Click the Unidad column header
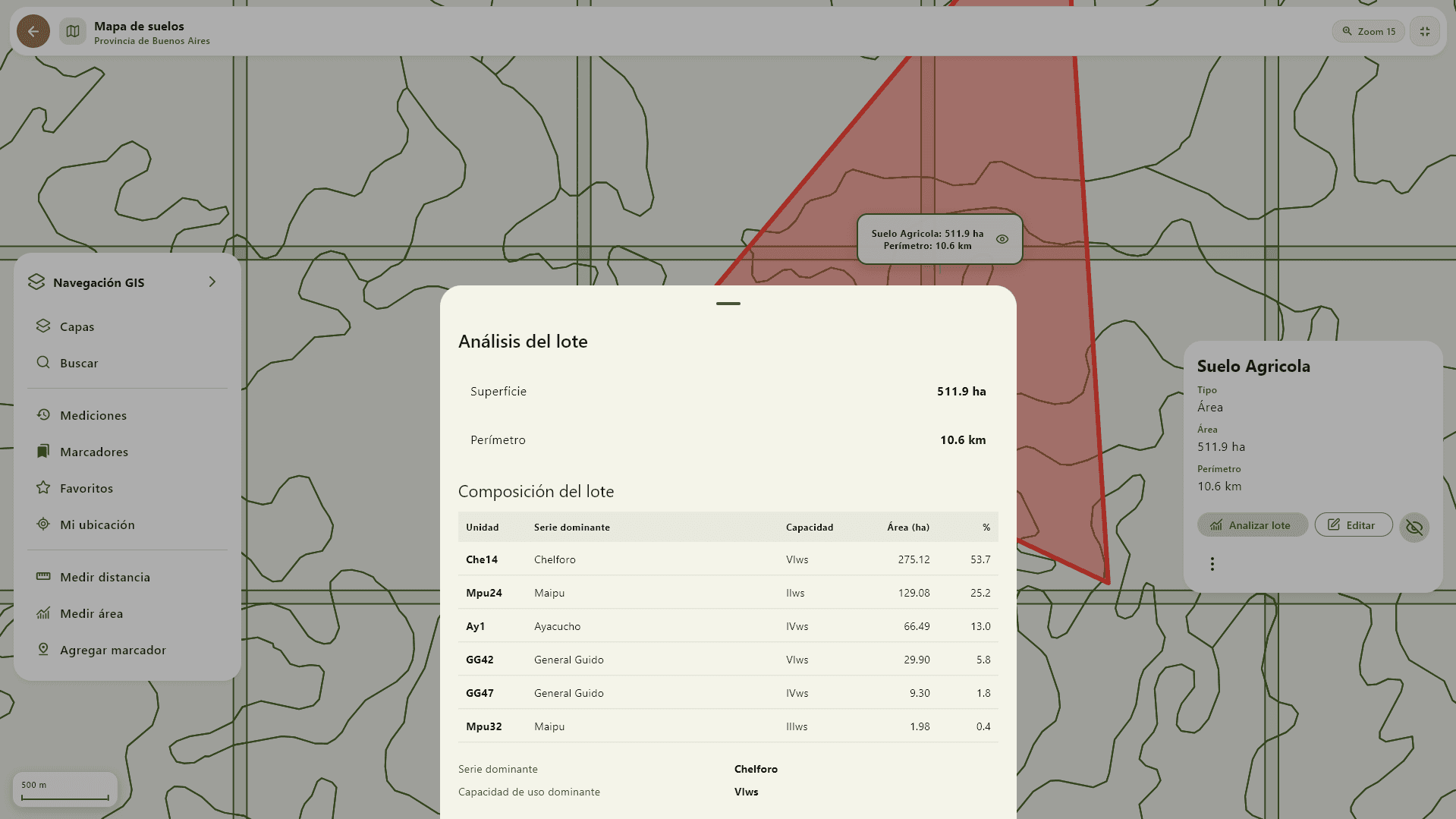This screenshot has width=1456, height=819. click(x=483, y=528)
